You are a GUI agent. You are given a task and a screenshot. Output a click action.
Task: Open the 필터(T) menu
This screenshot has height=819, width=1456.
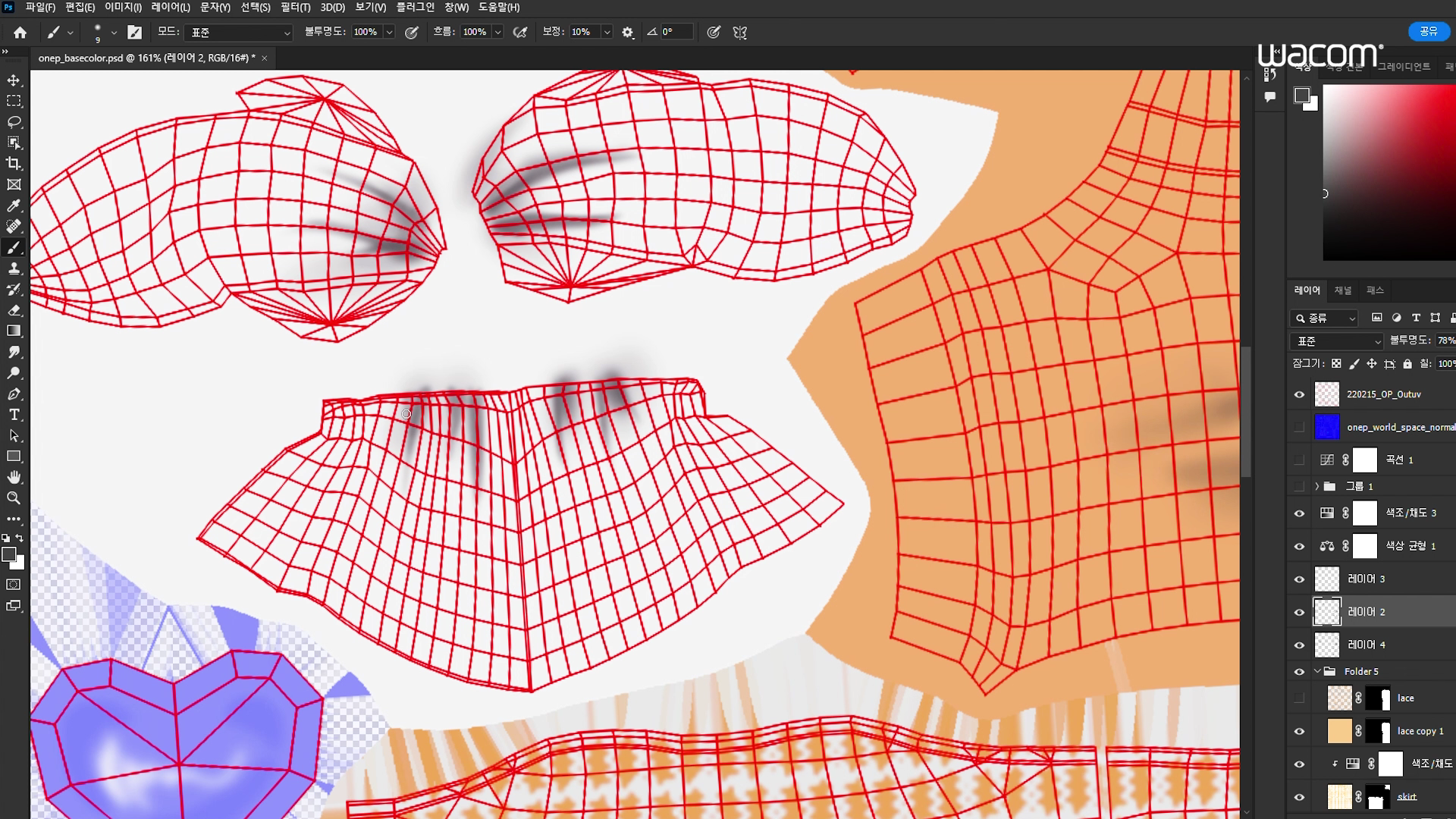tap(295, 8)
